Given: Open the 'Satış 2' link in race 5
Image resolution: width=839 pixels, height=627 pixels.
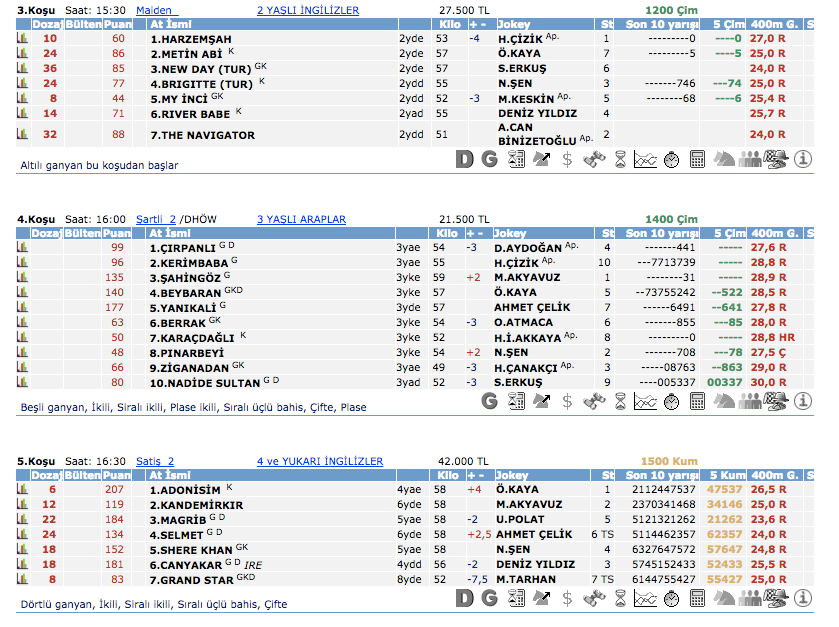Looking at the screenshot, I should [154, 462].
